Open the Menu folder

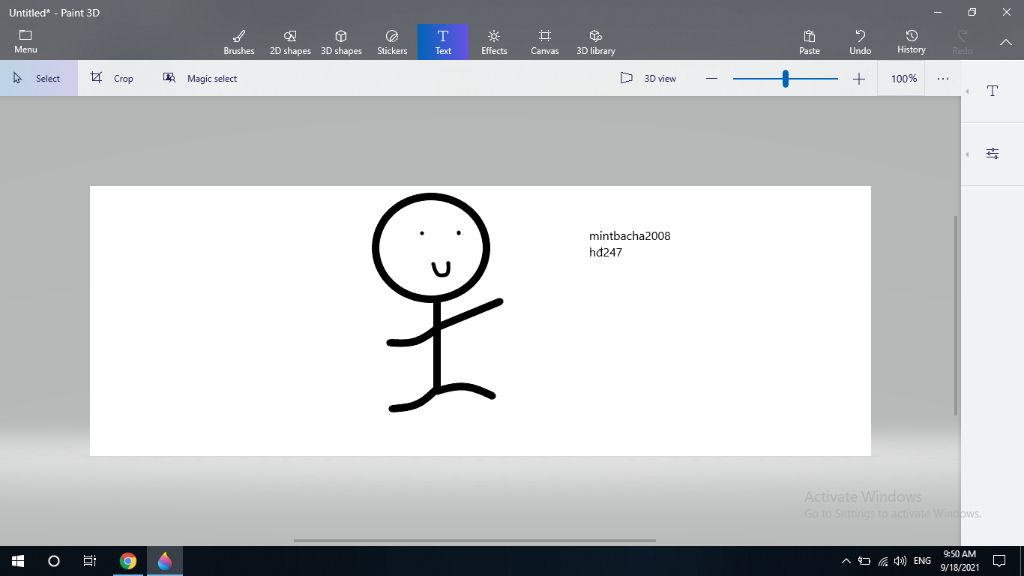click(26, 42)
